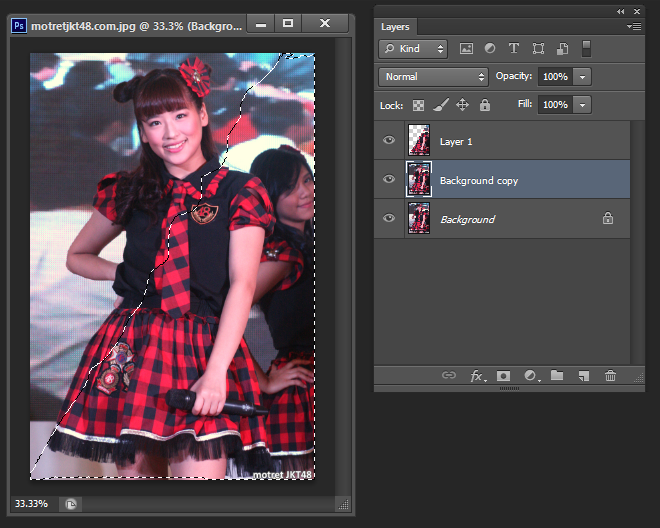Viewport: 660px width, 528px height.
Task: Select the Layer 1 row
Action: pyautogui.click(x=502, y=140)
